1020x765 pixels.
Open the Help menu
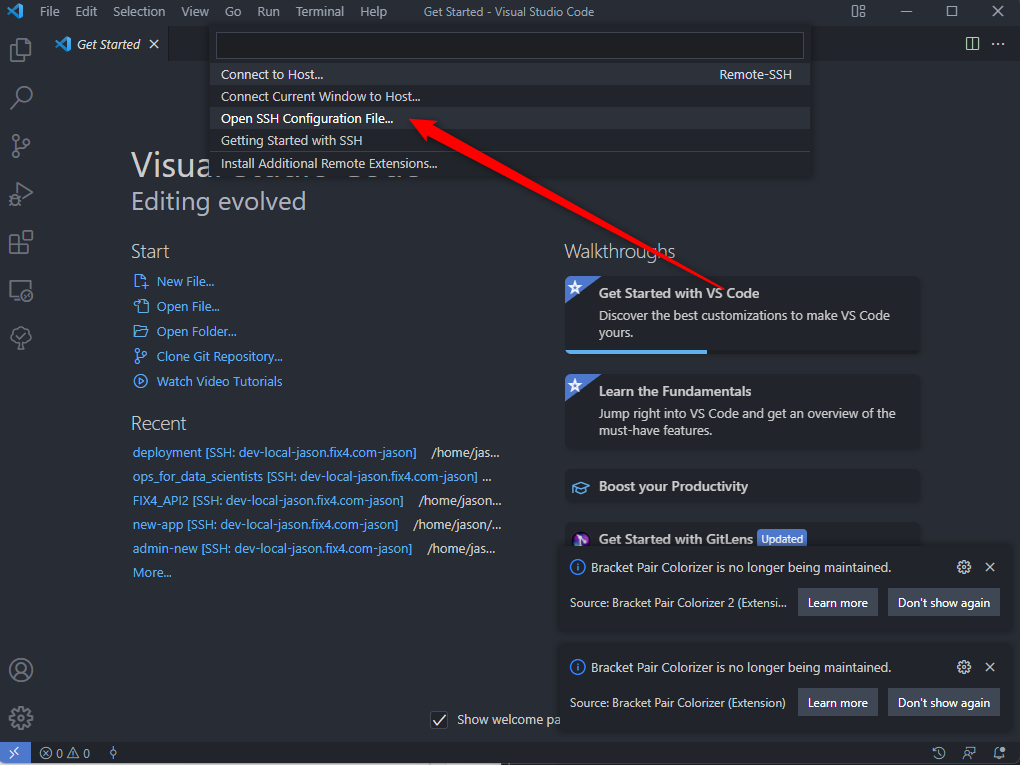pyautogui.click(x=373, y=12)
